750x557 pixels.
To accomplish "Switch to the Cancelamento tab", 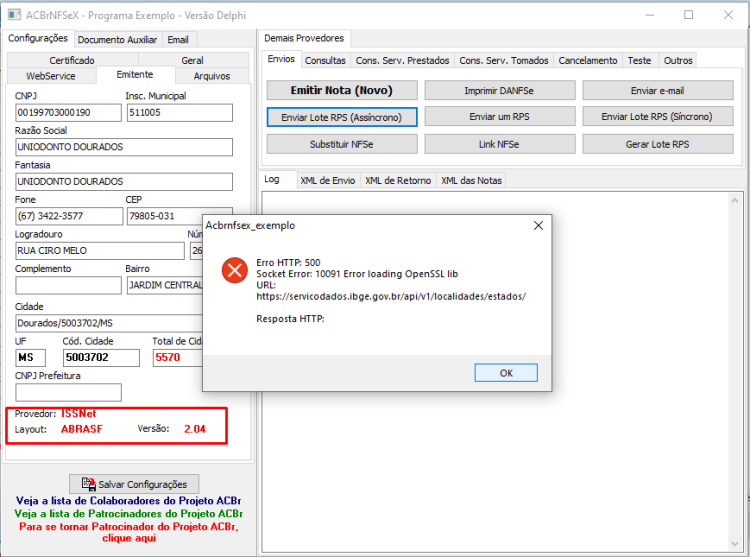I will coord(588,61).
